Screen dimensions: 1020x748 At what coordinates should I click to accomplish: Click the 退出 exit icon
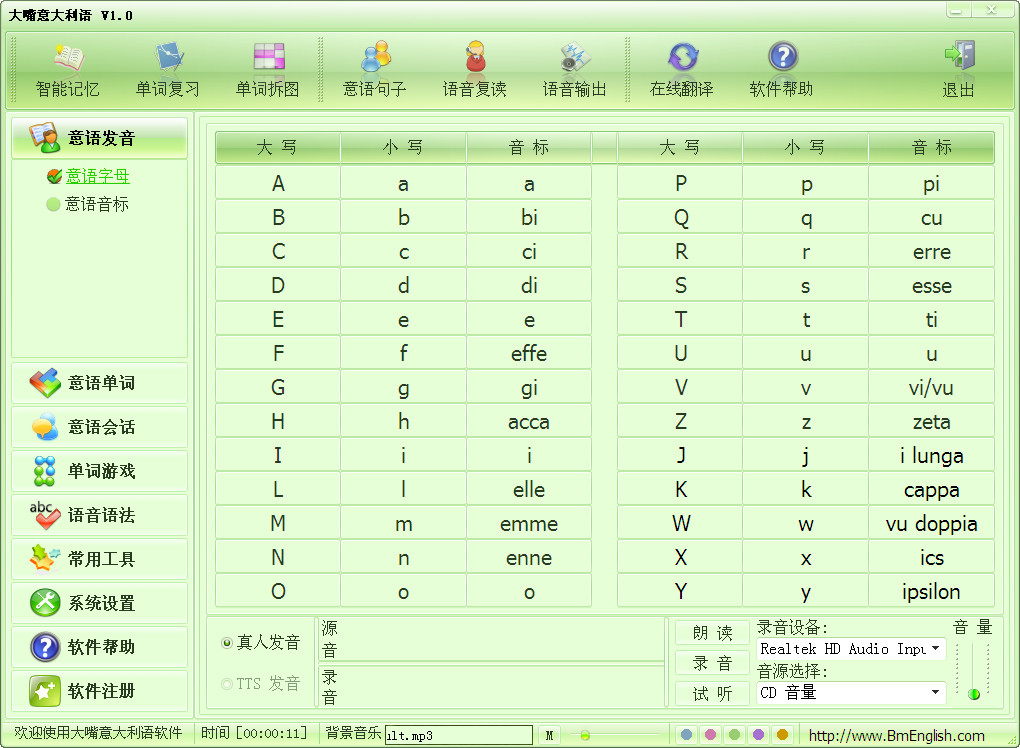coord(958,68)
